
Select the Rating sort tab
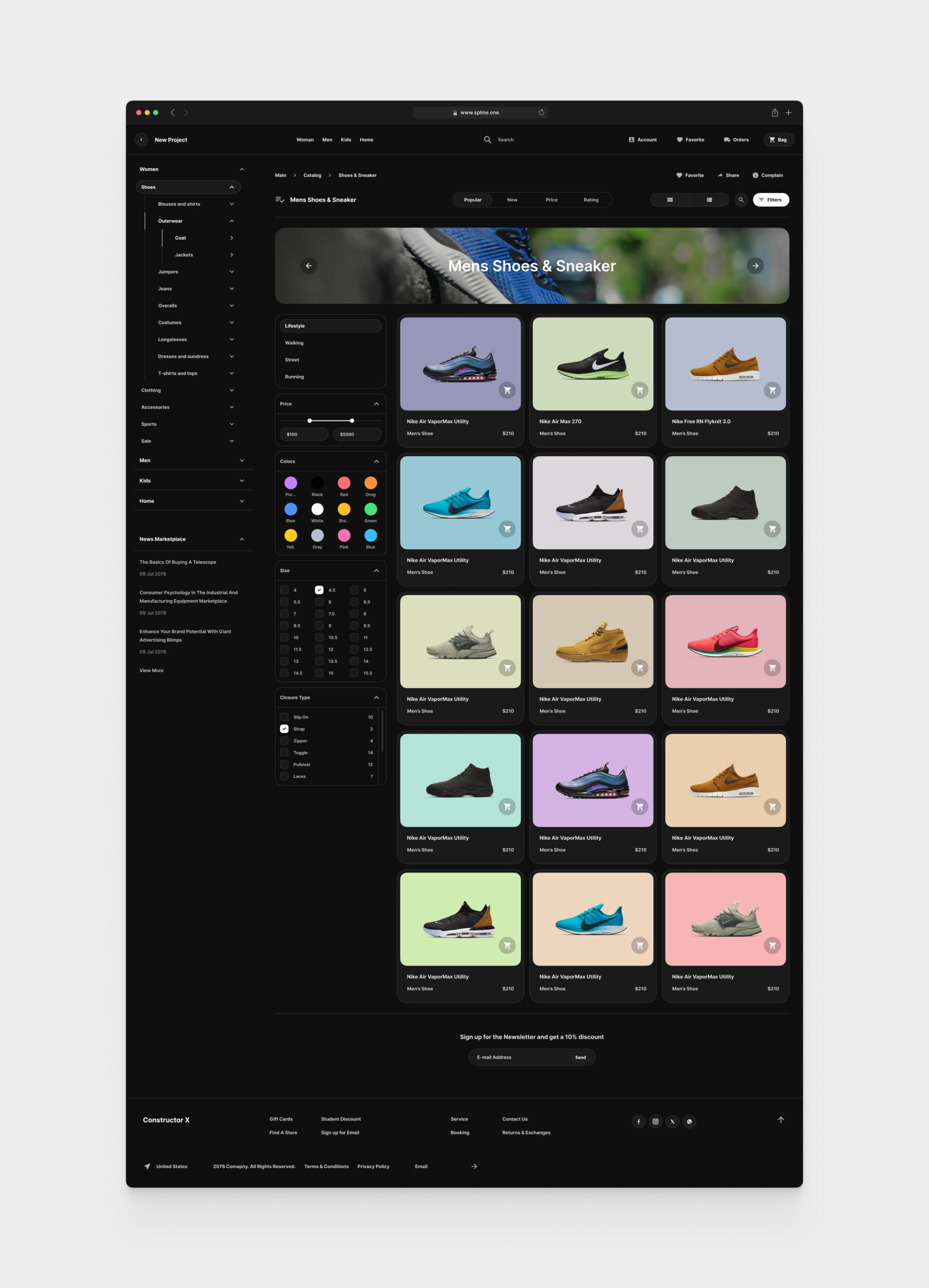[x=590, y=200]
